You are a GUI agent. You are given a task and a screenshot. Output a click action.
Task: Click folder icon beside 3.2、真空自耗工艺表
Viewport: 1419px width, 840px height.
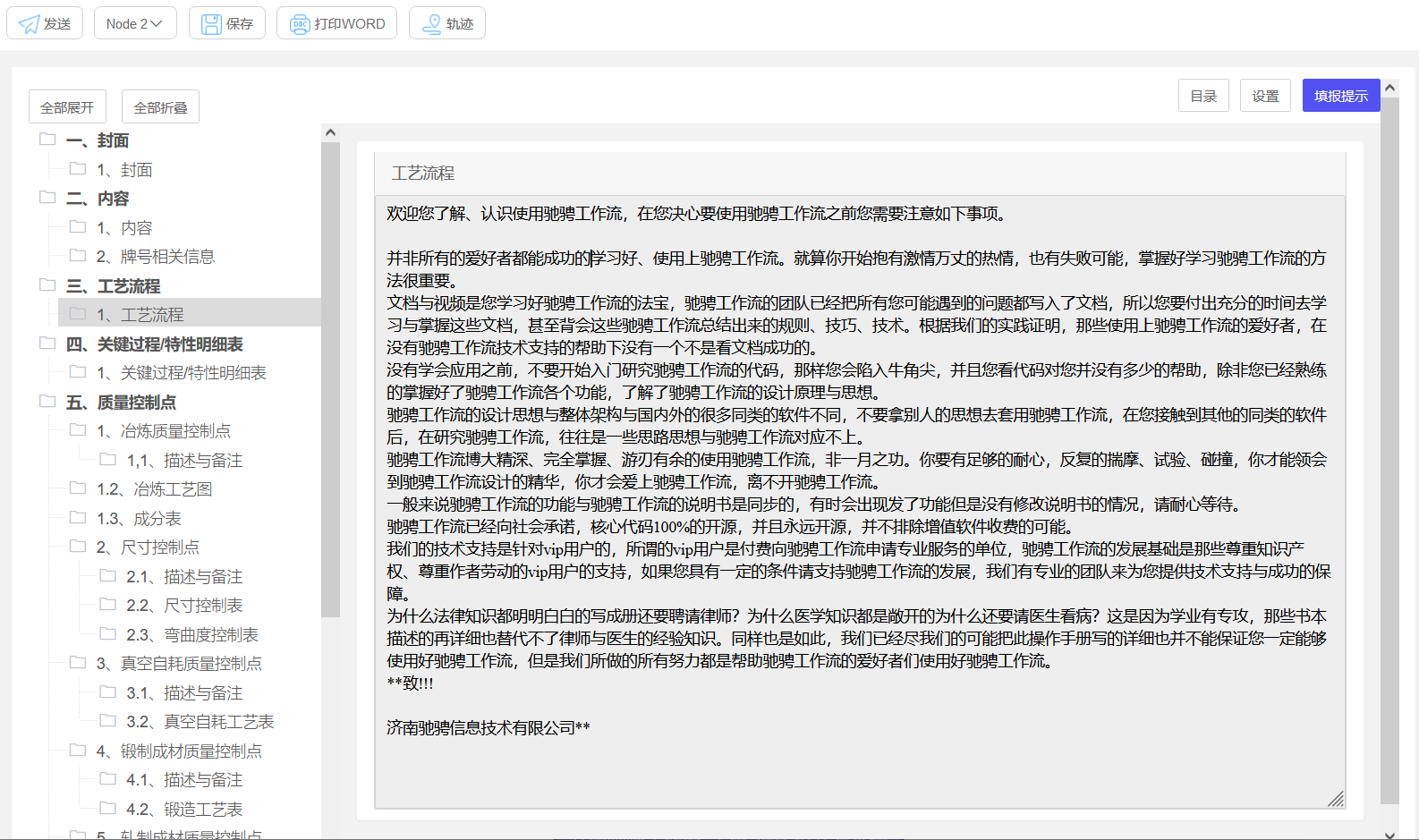tap(108, 720)
